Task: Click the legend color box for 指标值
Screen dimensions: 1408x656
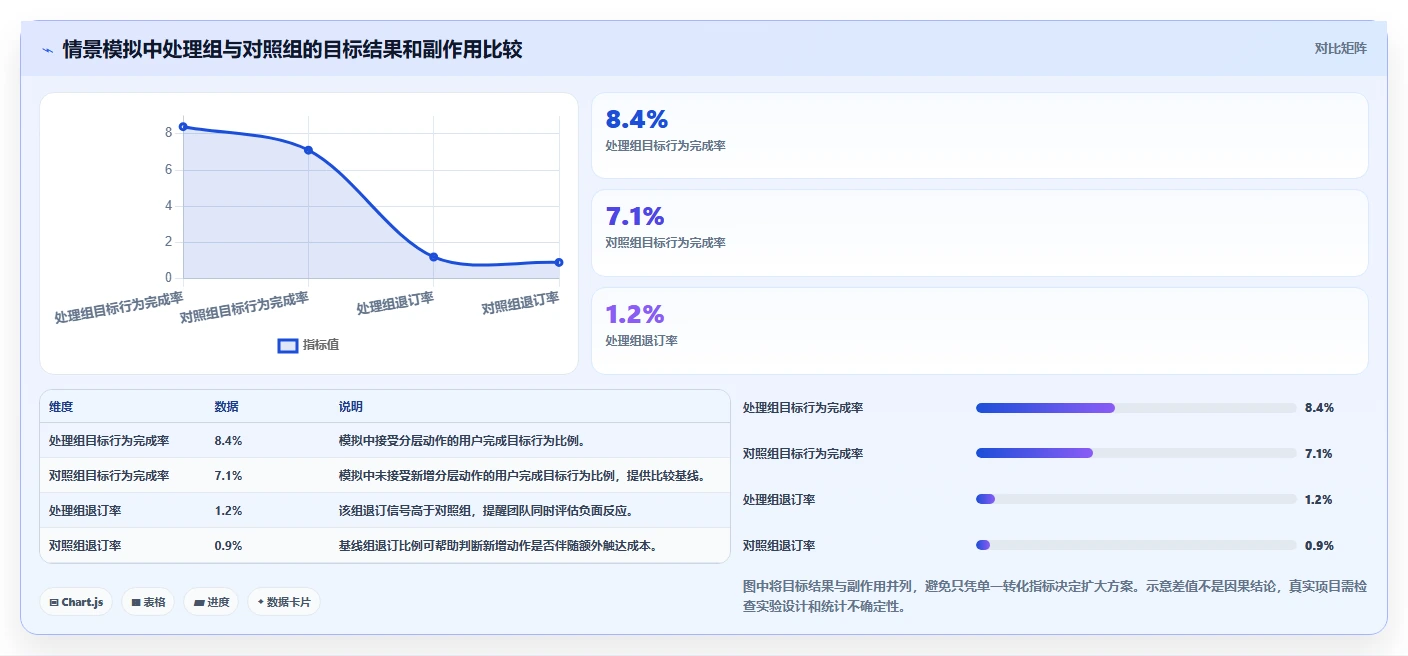Action: coord(287,345)
